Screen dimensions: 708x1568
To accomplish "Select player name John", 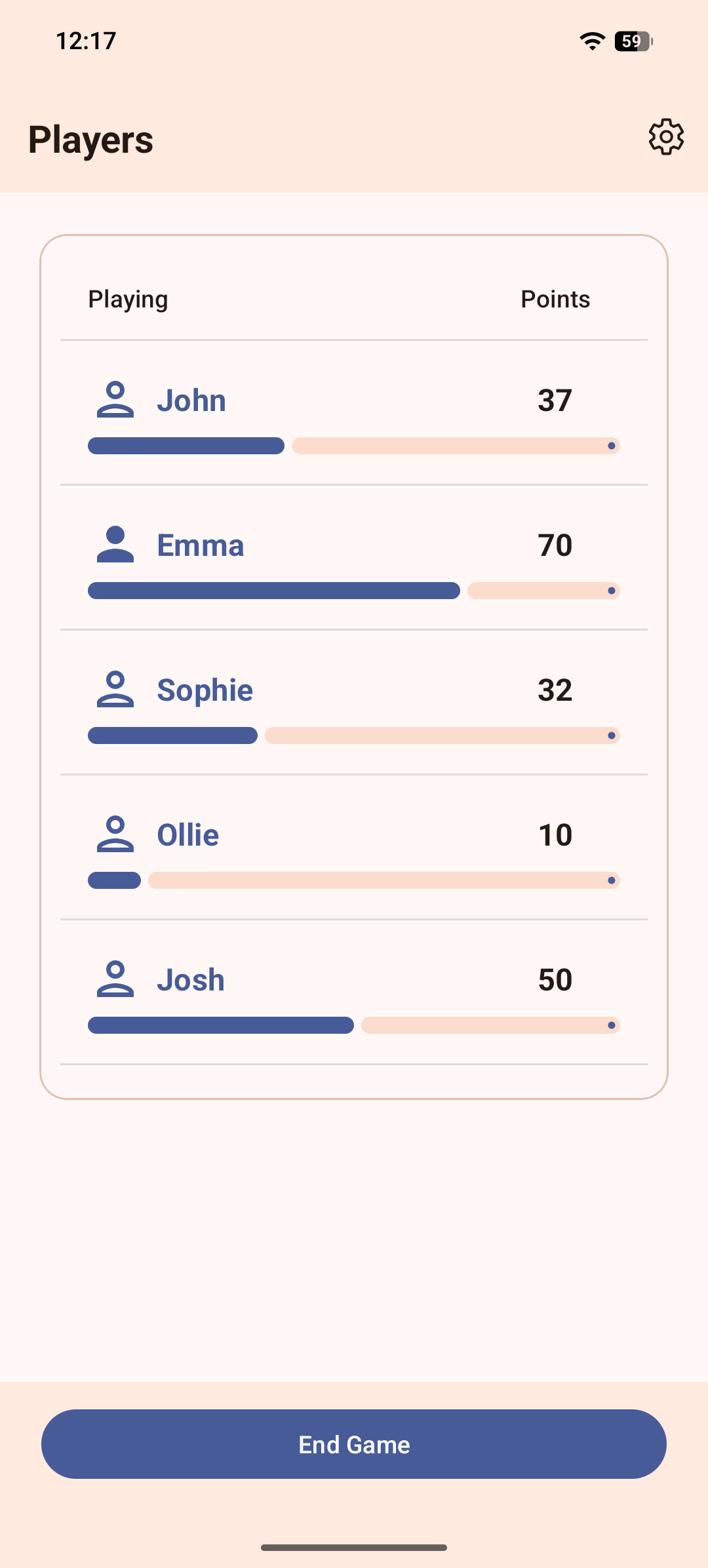I will pos(191,401).
